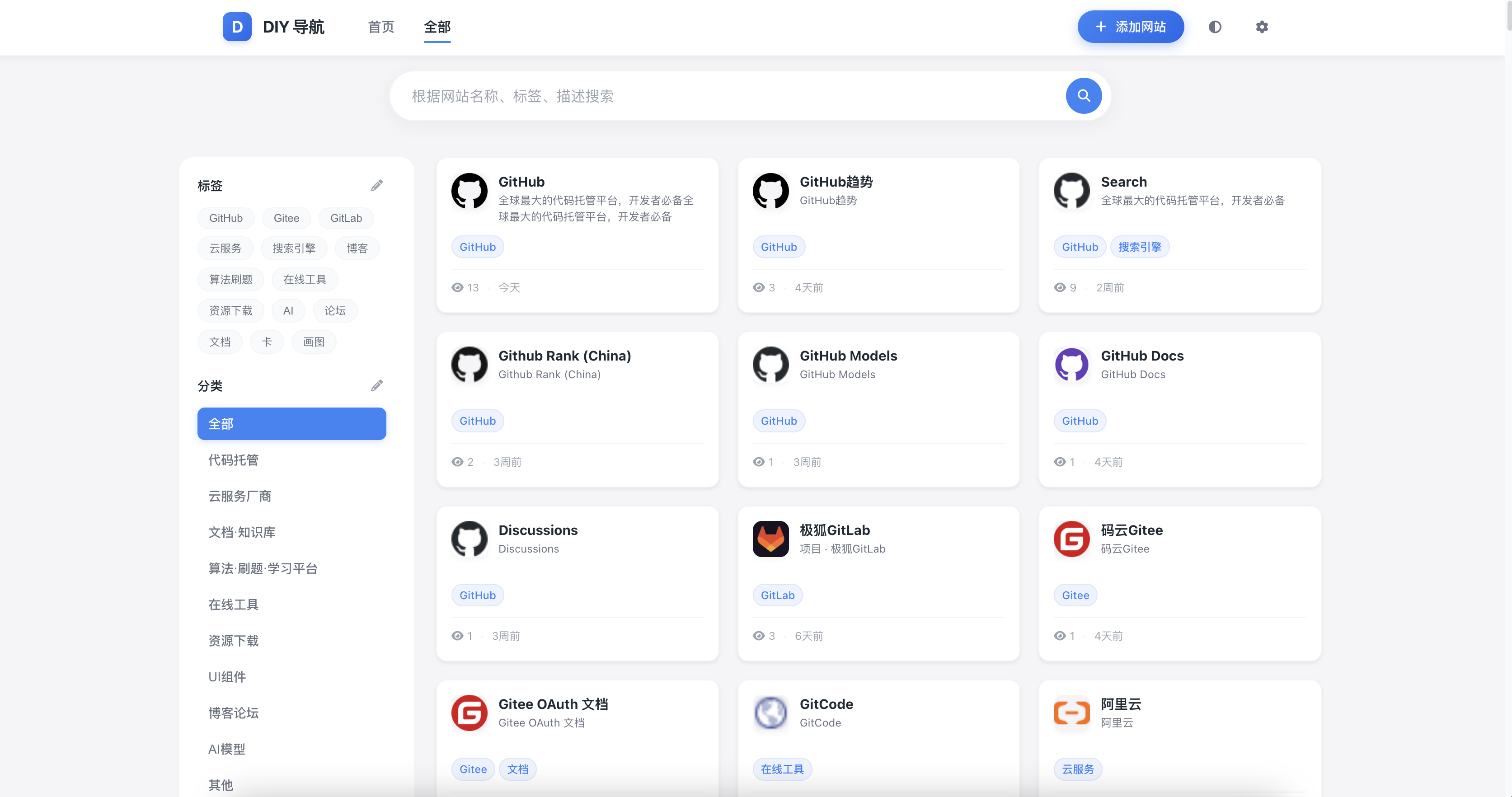Click the DIY 导航 logo icon
The width and height of the screenshot is (1512, 797).
point(236,26)
